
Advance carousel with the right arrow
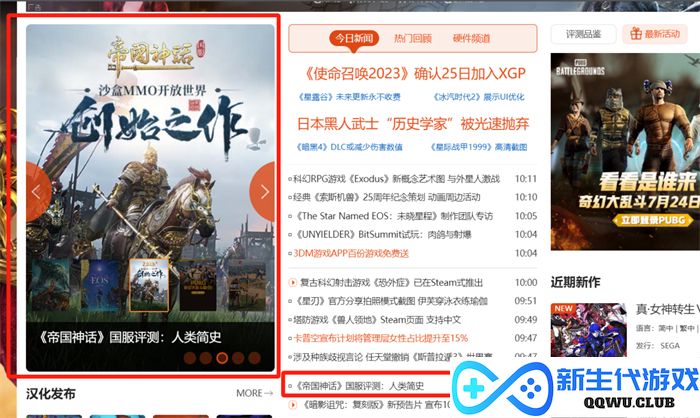coord(263,192)
